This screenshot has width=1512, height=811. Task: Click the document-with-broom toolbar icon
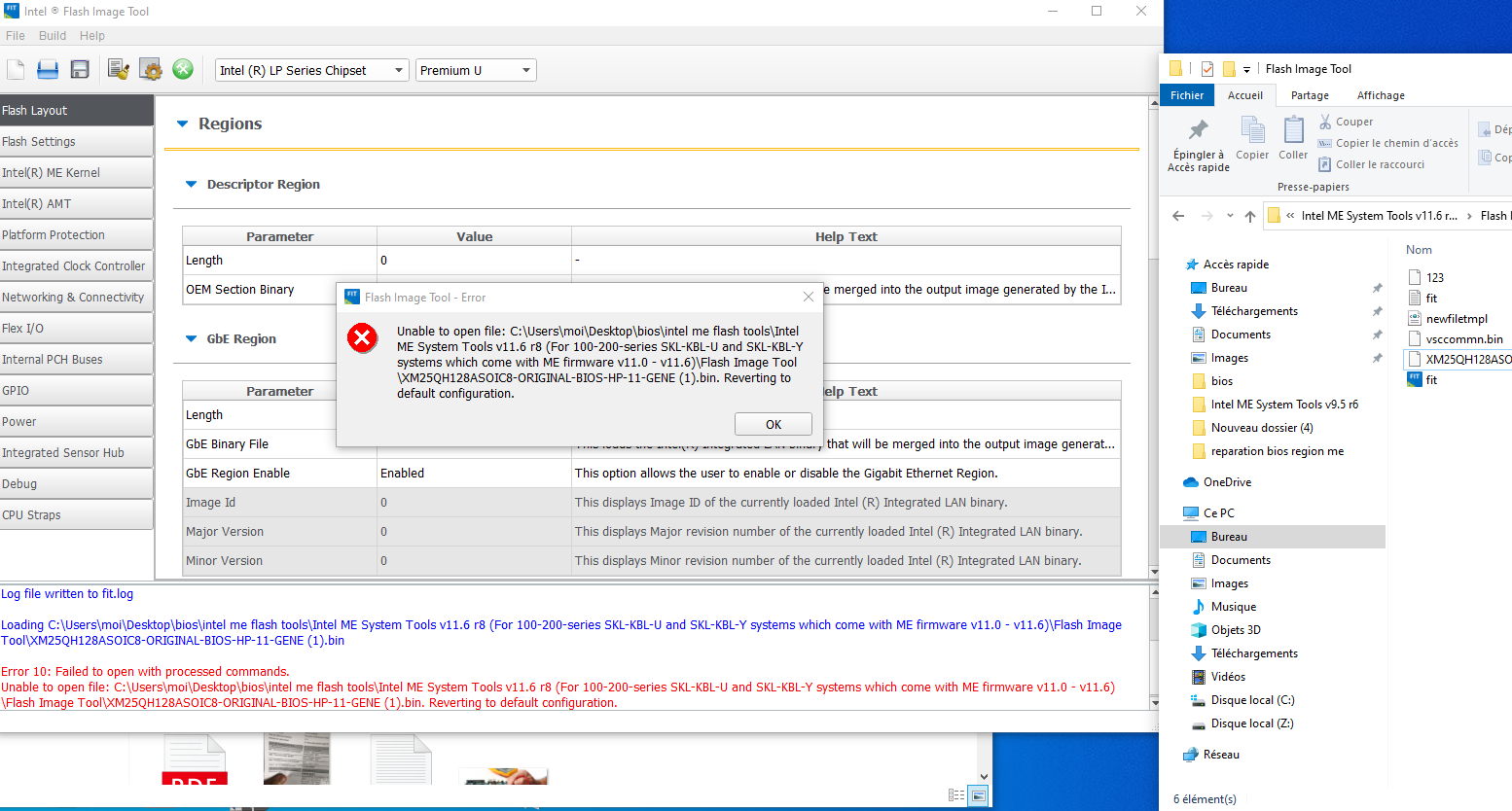tap(119, 69)
